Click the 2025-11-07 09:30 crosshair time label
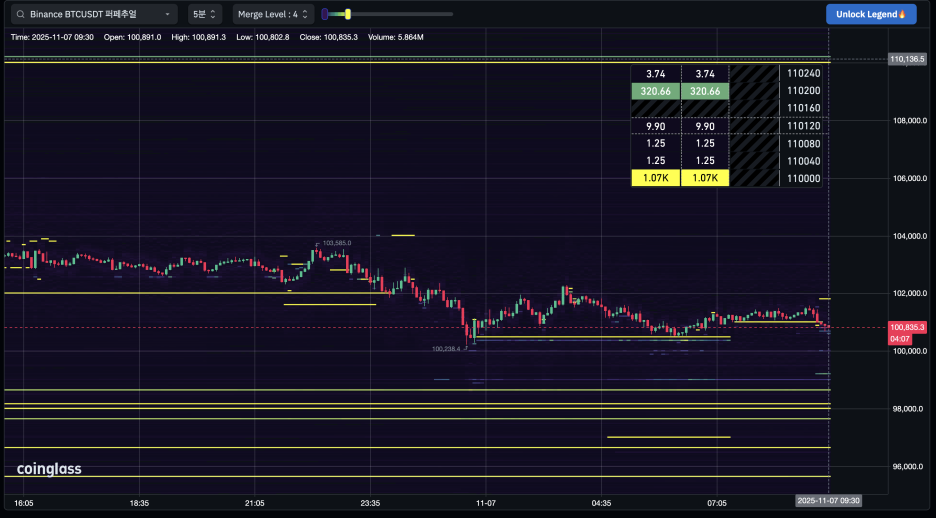The image size is (936, 518). [827, 501]
